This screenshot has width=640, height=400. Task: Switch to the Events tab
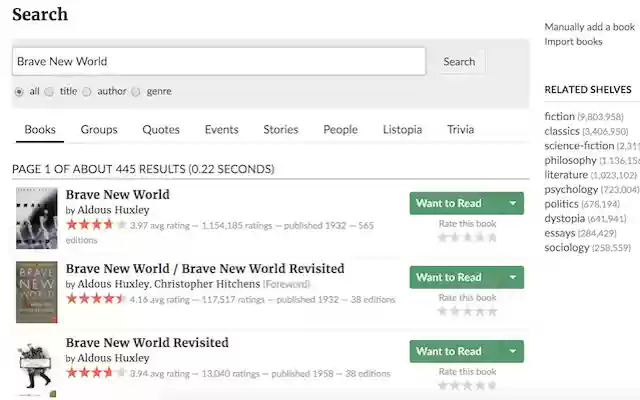click(x=222, y=130)
